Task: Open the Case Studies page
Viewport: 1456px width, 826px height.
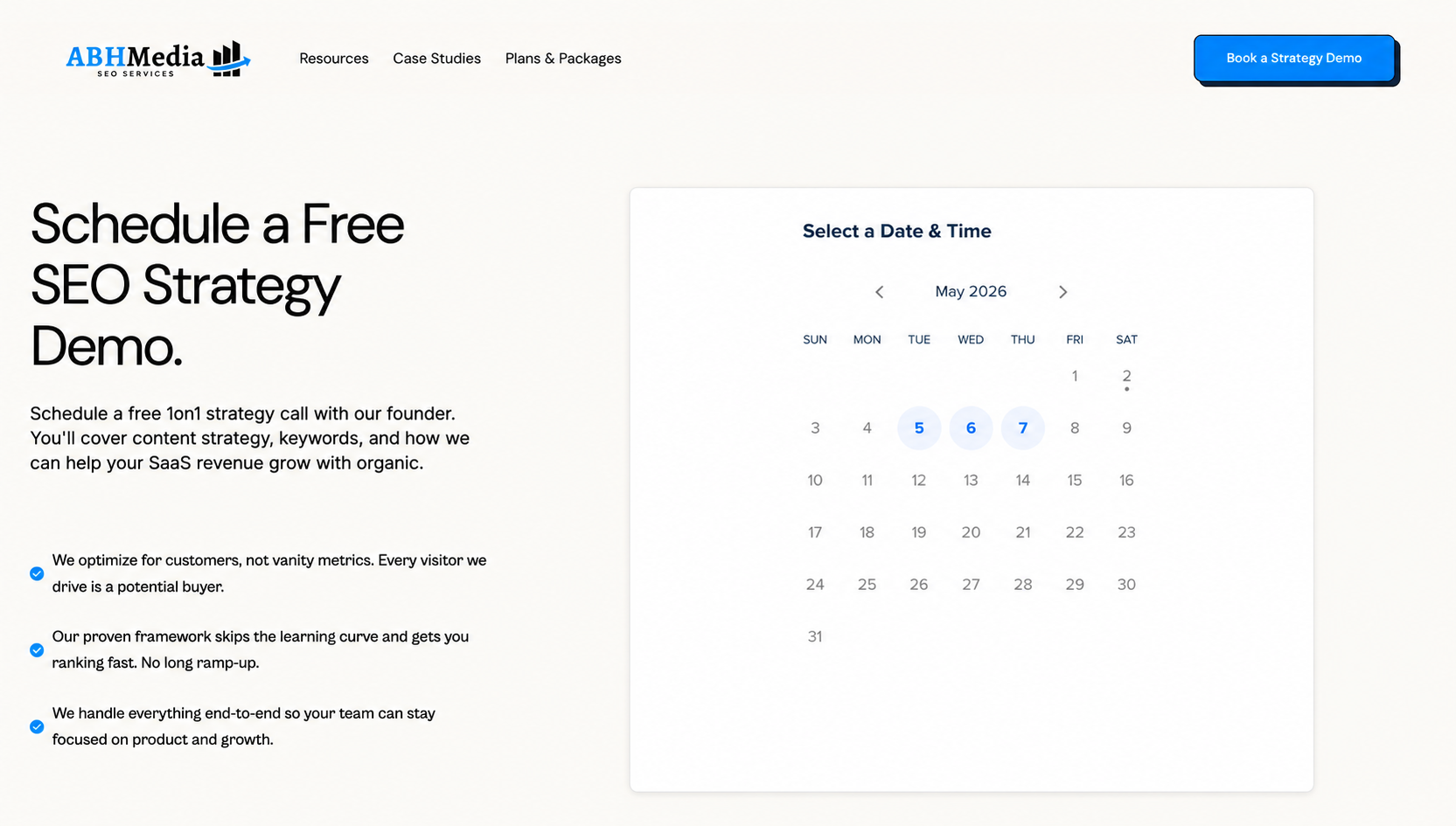Action: pyautogui.click(x=436, y=59)
